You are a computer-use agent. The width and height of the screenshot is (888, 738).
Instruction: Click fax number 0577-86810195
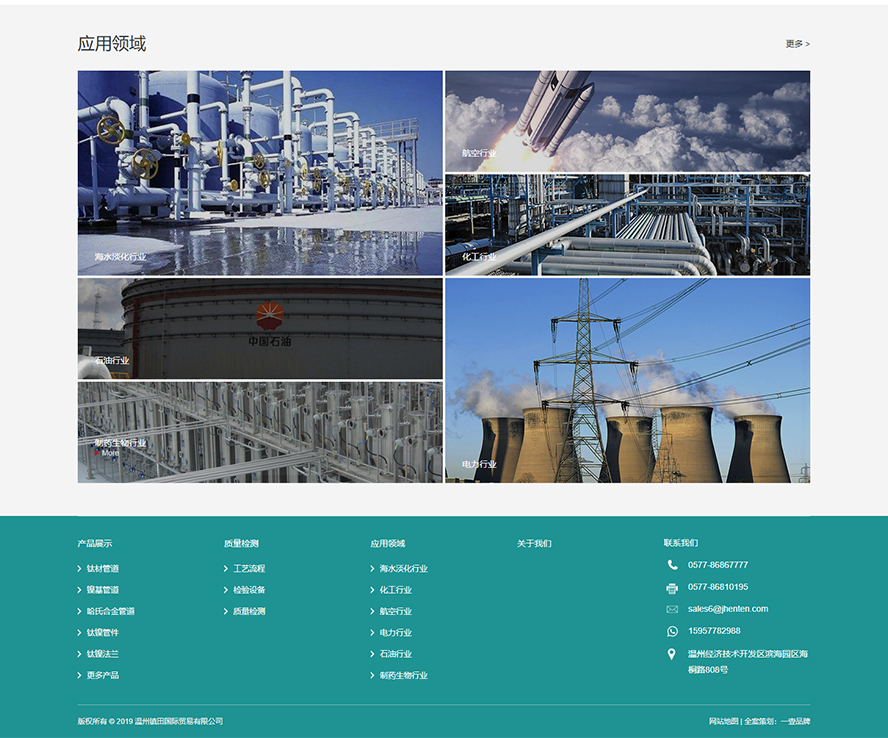[718, 587]
